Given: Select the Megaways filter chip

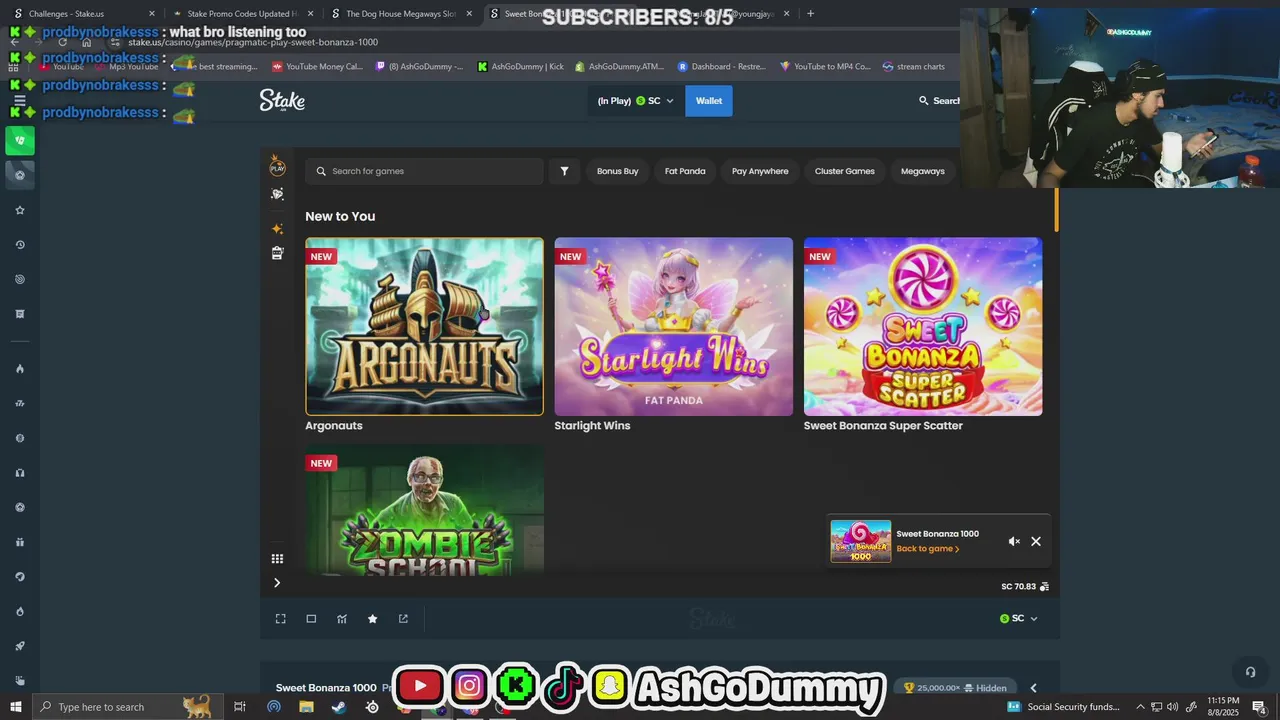Looking at the screenshot, I should pyautogui.click(x=922, y=171).
